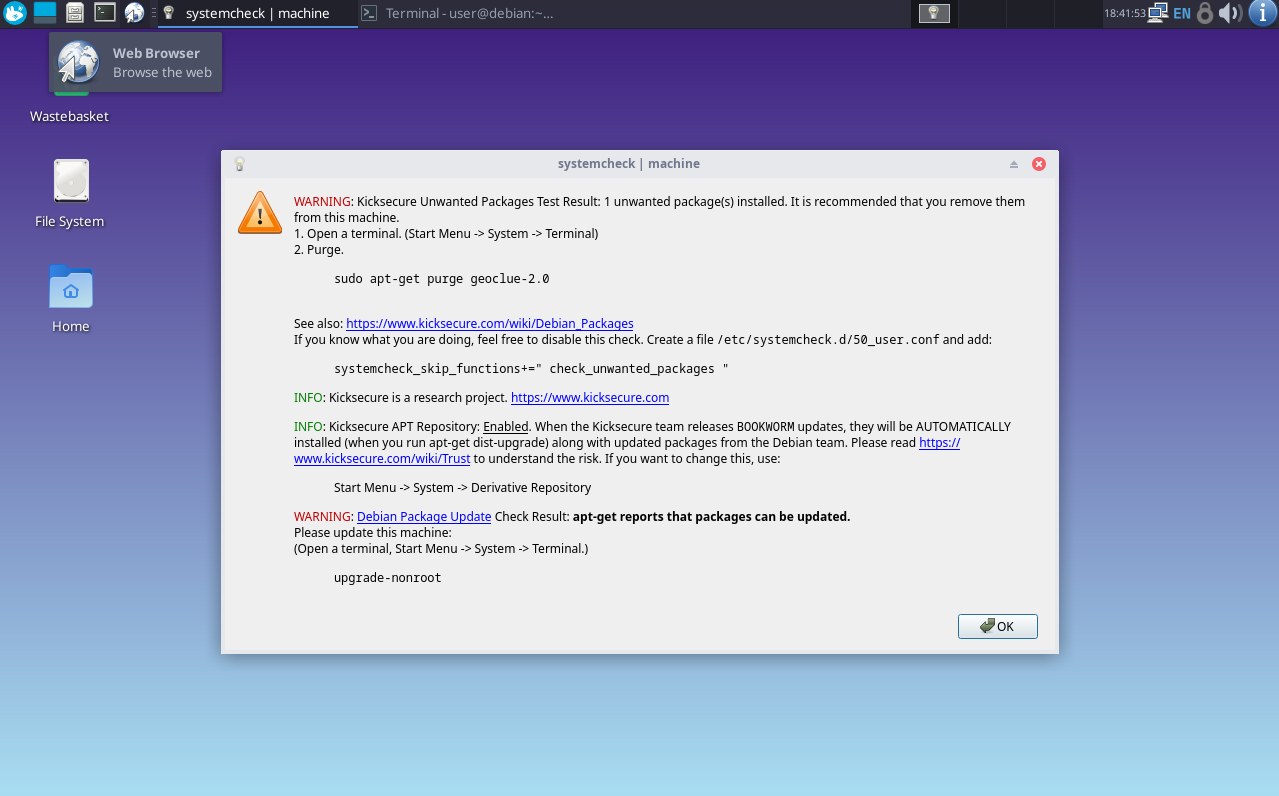This screenshot has height=796, width=1279.
Task: Open the Web Browser launcher
Action: [x=135, y=13]
